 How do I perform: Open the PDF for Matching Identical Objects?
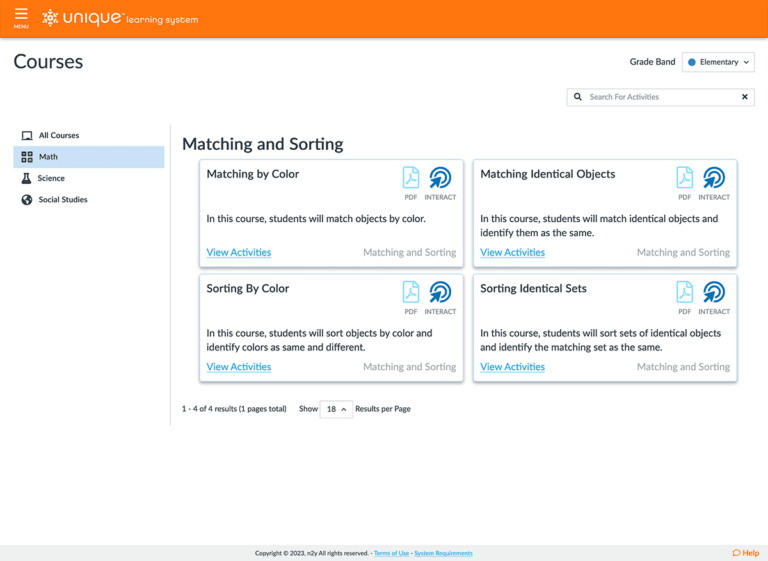coord(685,180)
